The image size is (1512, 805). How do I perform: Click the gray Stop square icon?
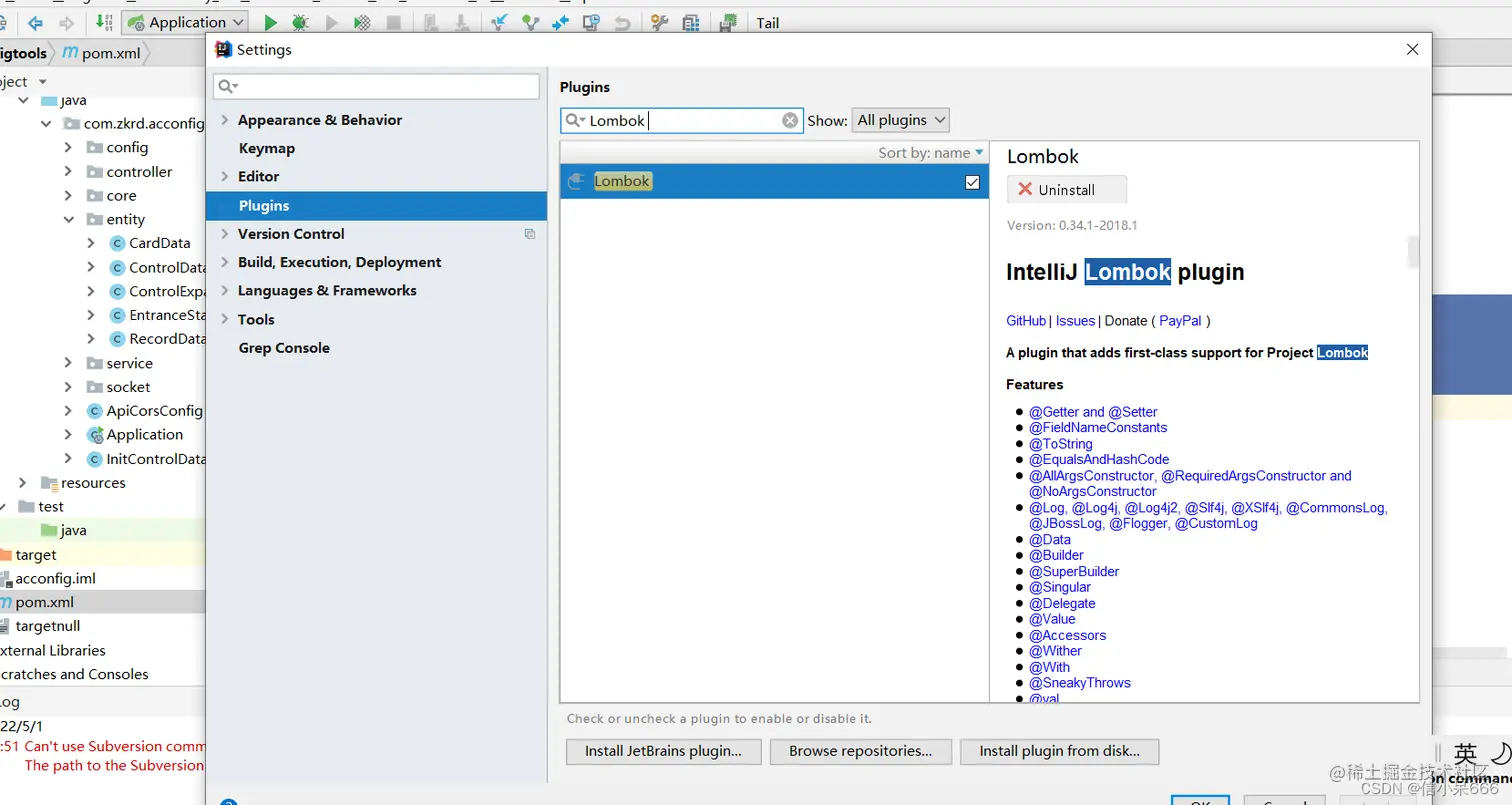tap(394, 22)
